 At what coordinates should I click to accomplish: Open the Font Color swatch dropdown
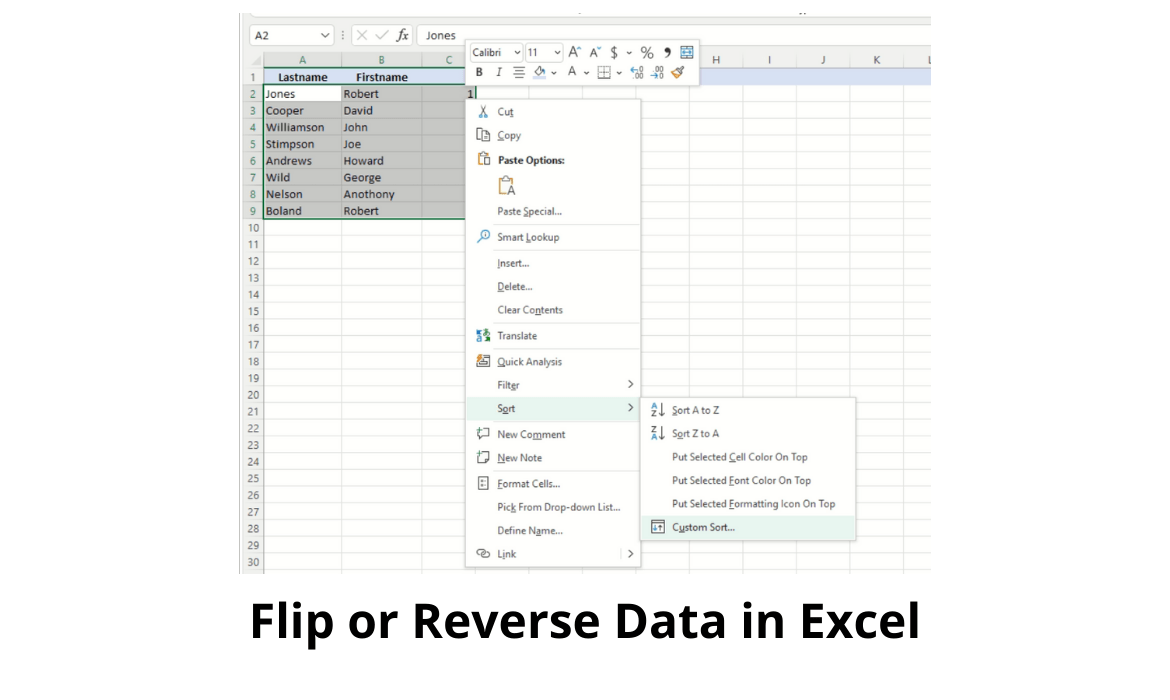point(587,72)
